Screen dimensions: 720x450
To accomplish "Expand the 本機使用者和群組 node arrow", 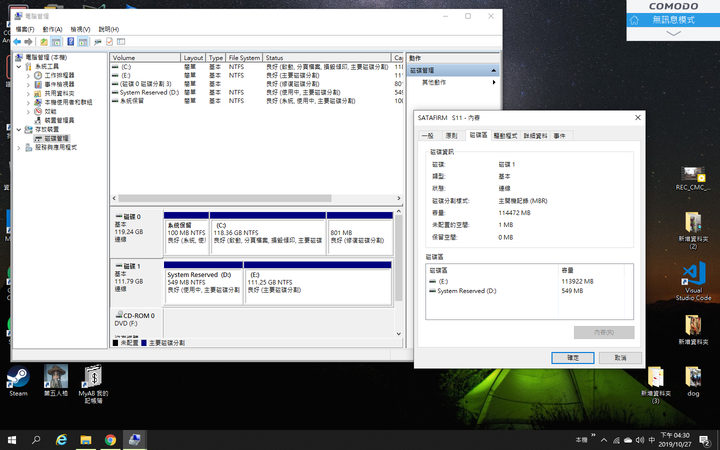I will (28, 102).
